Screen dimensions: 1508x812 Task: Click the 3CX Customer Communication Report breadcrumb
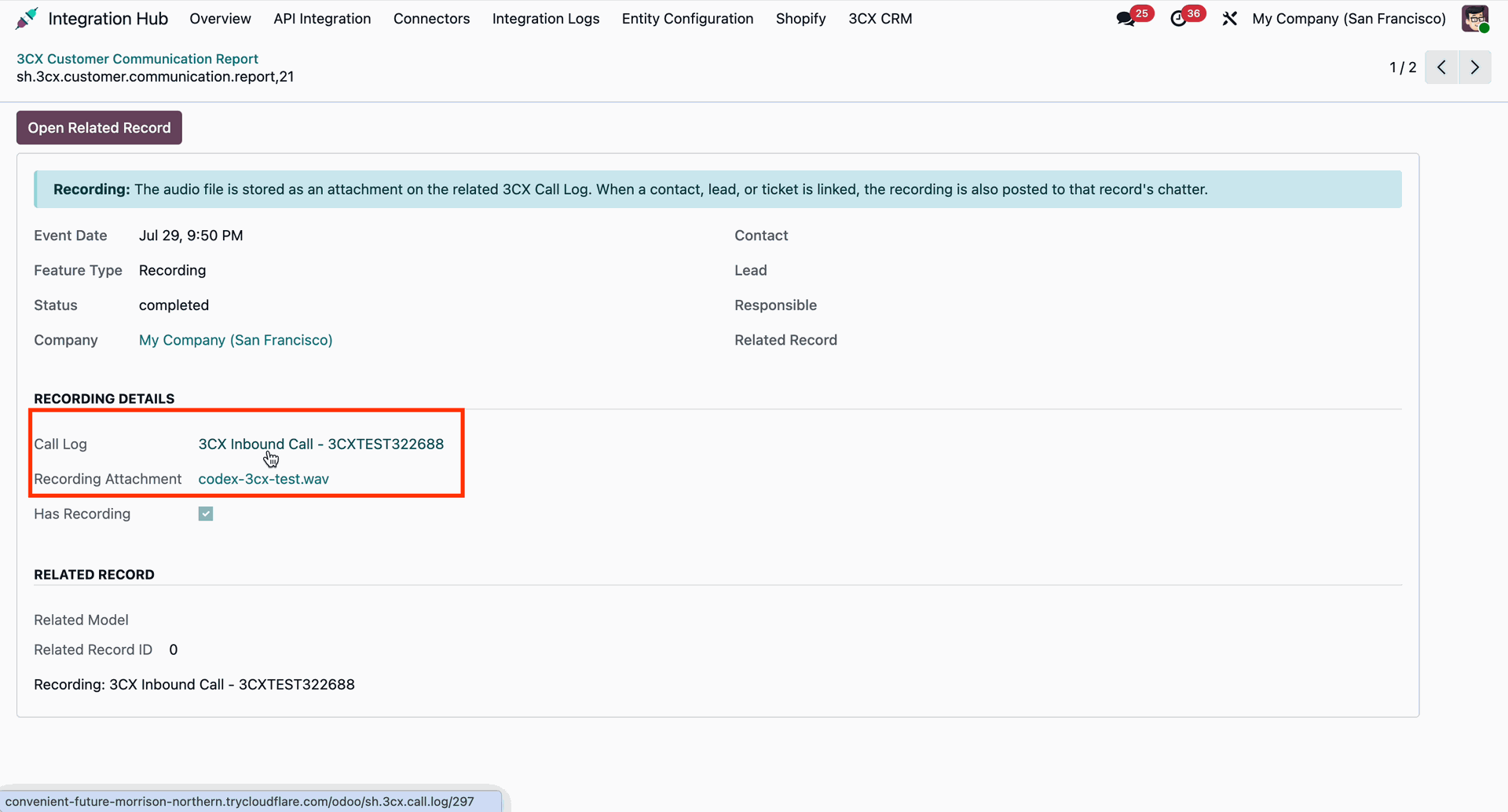(137, 59)
